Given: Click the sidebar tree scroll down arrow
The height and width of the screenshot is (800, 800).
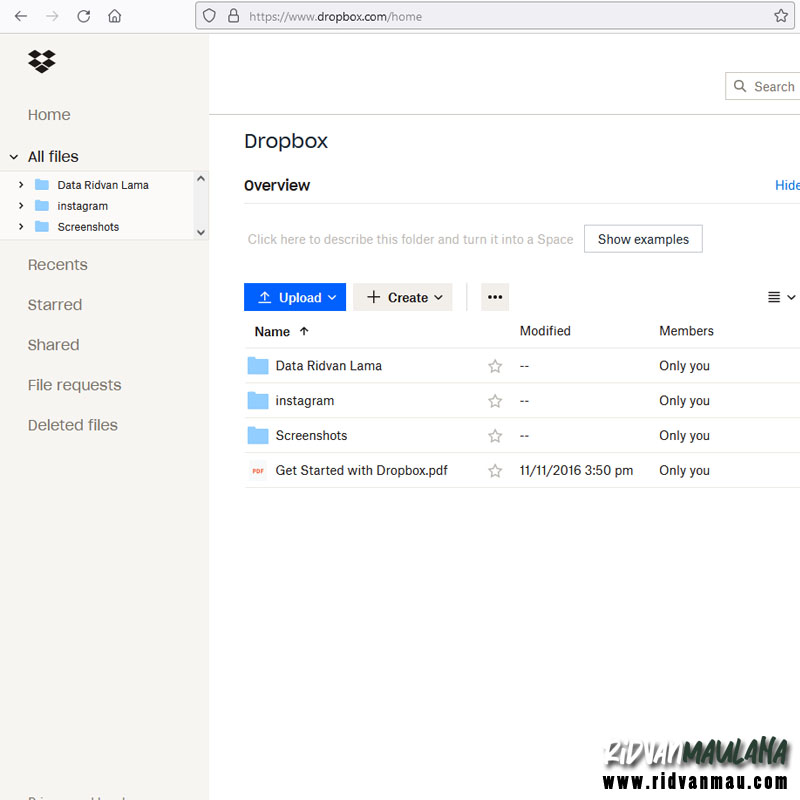Looking at the screenshot, I should click(x=201, y=233).
